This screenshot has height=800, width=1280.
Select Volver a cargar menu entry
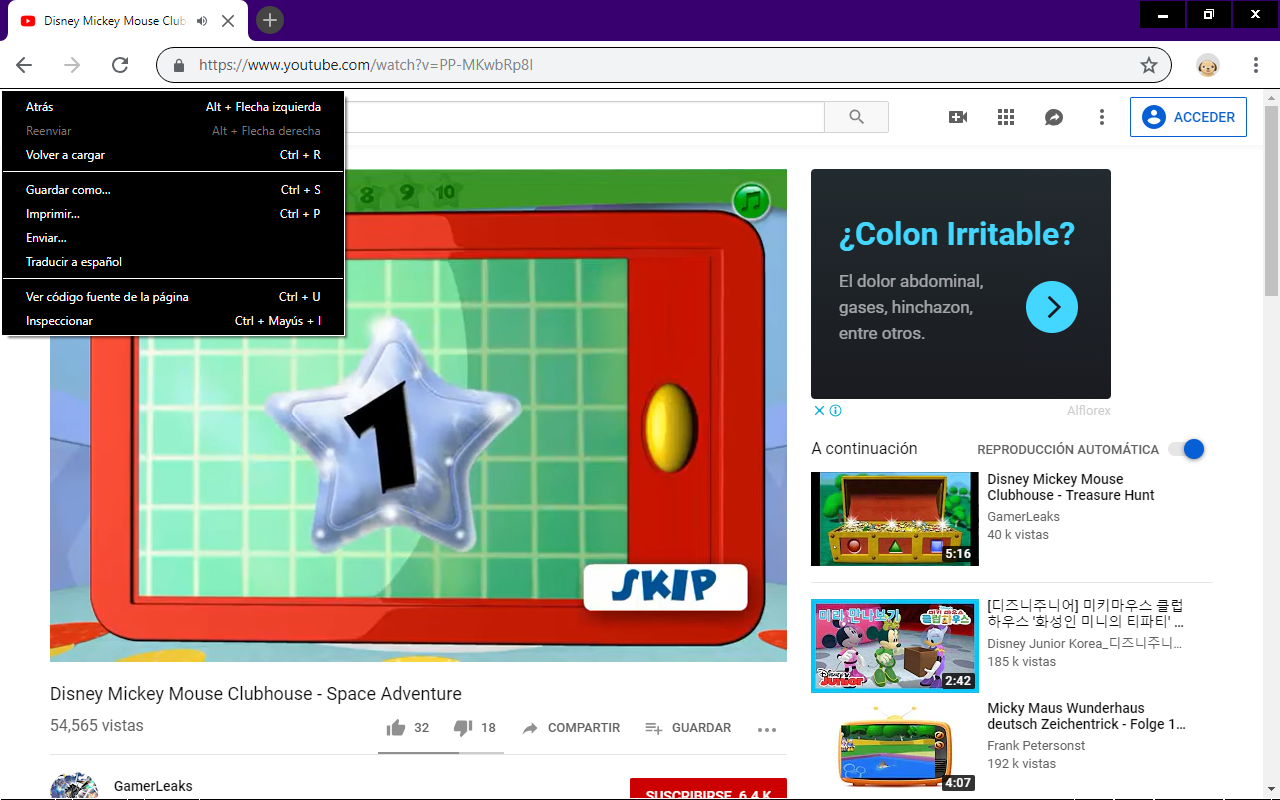coord(173,155)
